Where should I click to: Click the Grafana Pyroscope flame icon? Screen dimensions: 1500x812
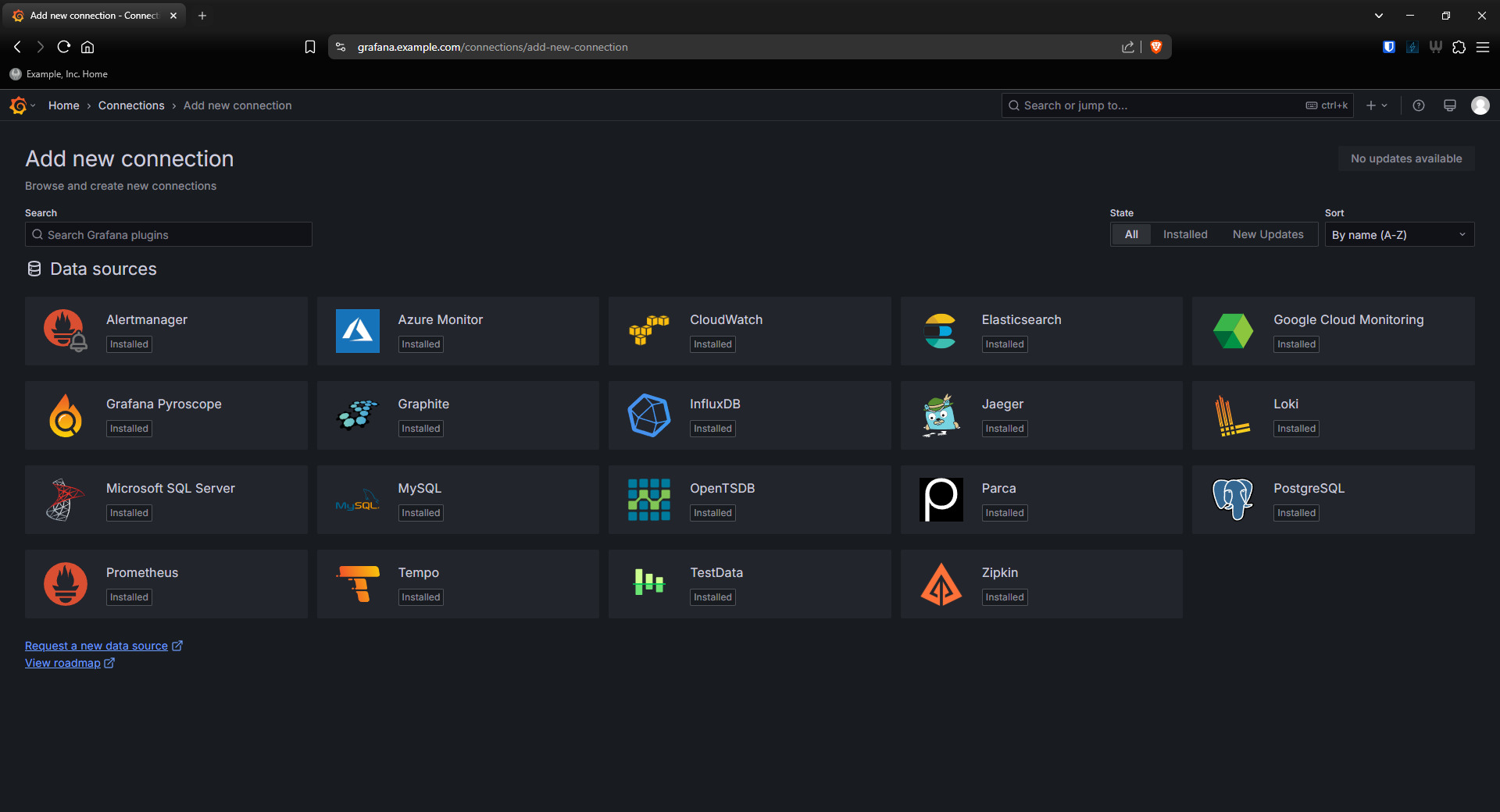click(x=66, y=415)
